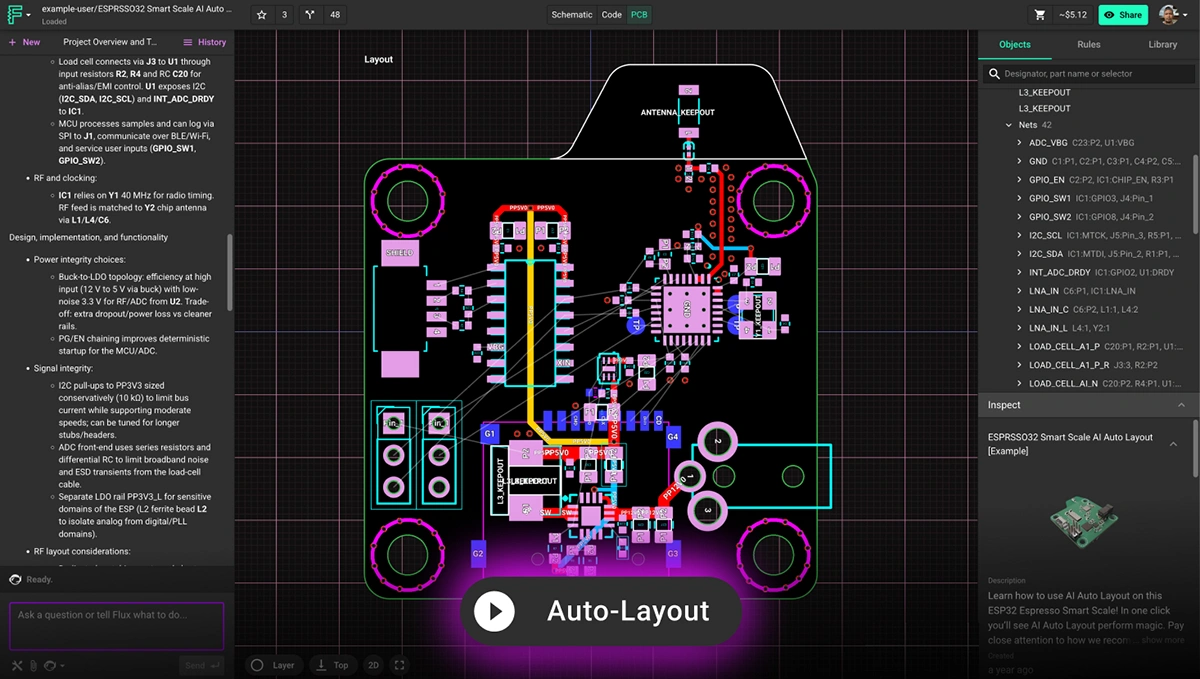Open the Objects panel tab

coord(1014,44)
